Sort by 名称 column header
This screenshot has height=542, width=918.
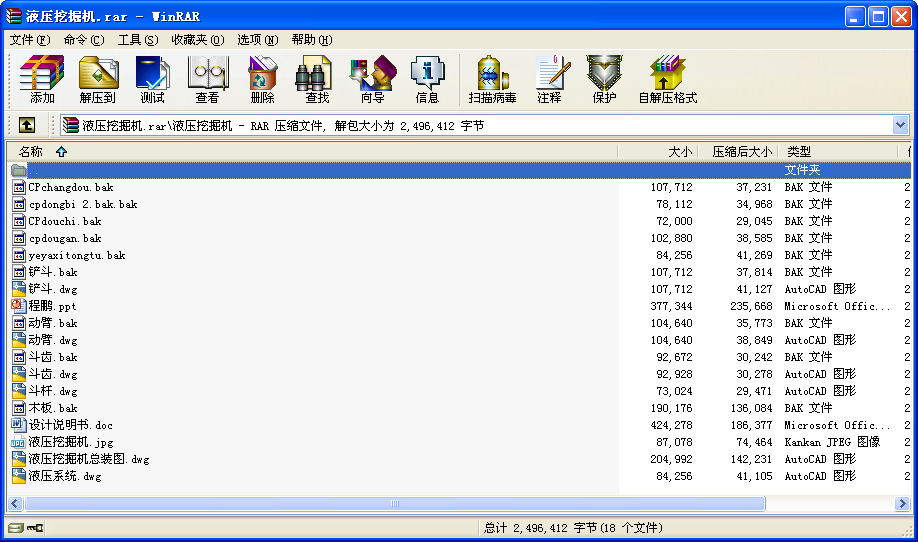pos(313,152)
